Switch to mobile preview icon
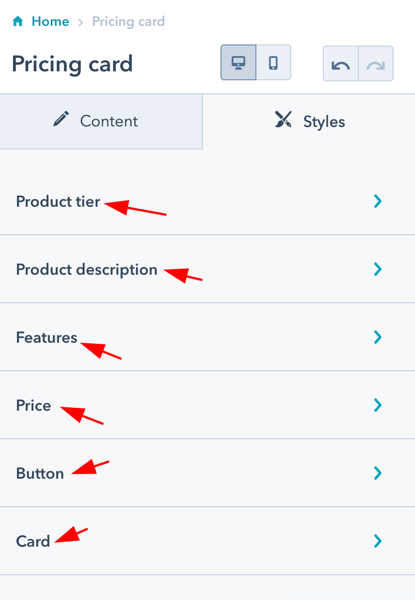The width and height of the screenshot is (415, 600). tap(273, 62)
